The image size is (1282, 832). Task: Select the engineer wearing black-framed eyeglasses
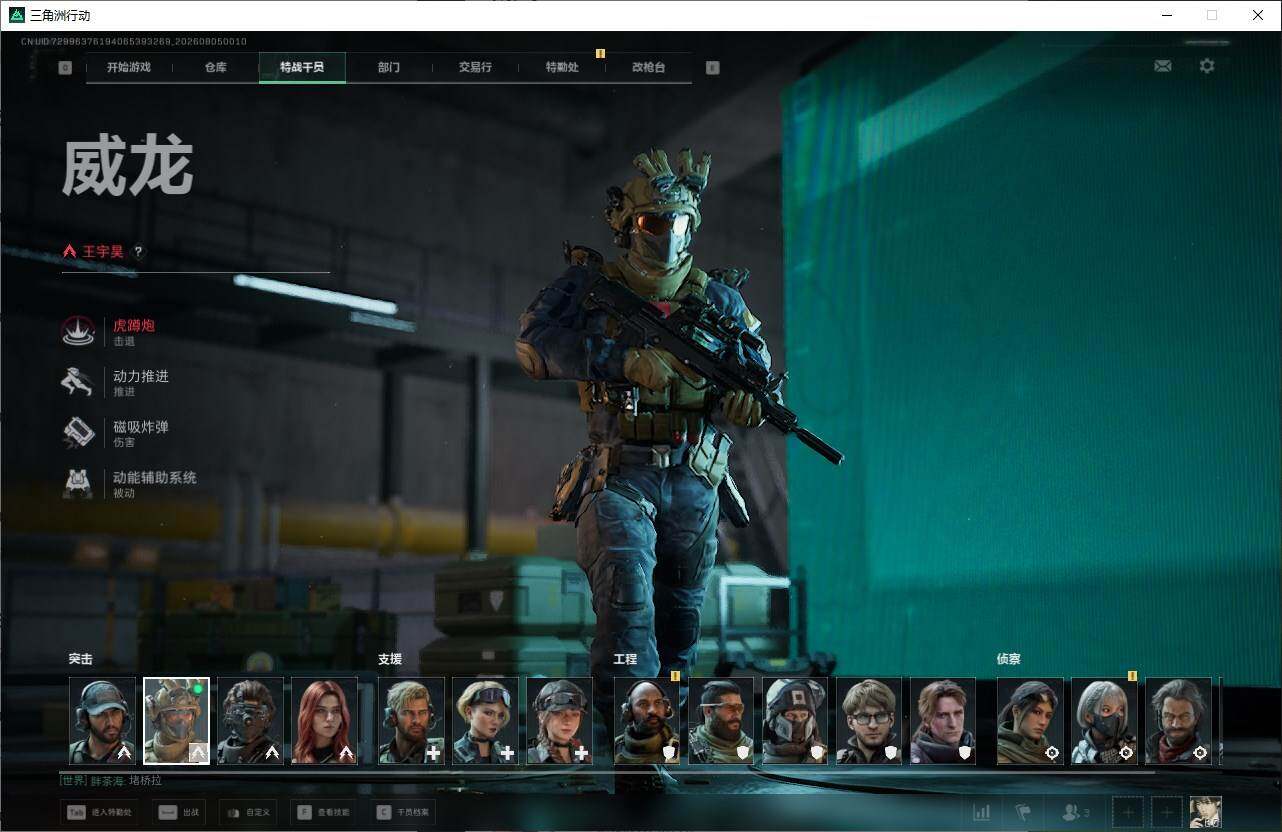click(869, 721)
